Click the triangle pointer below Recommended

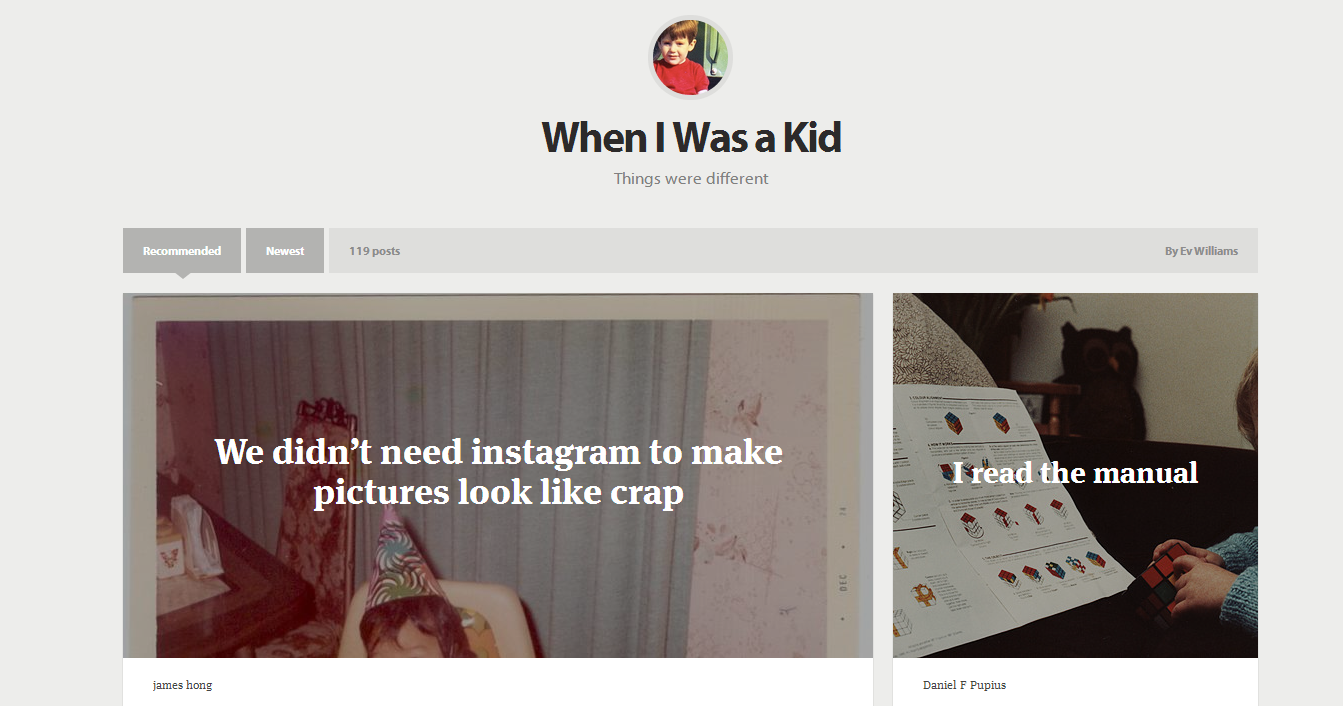click(x=182, y=276)
